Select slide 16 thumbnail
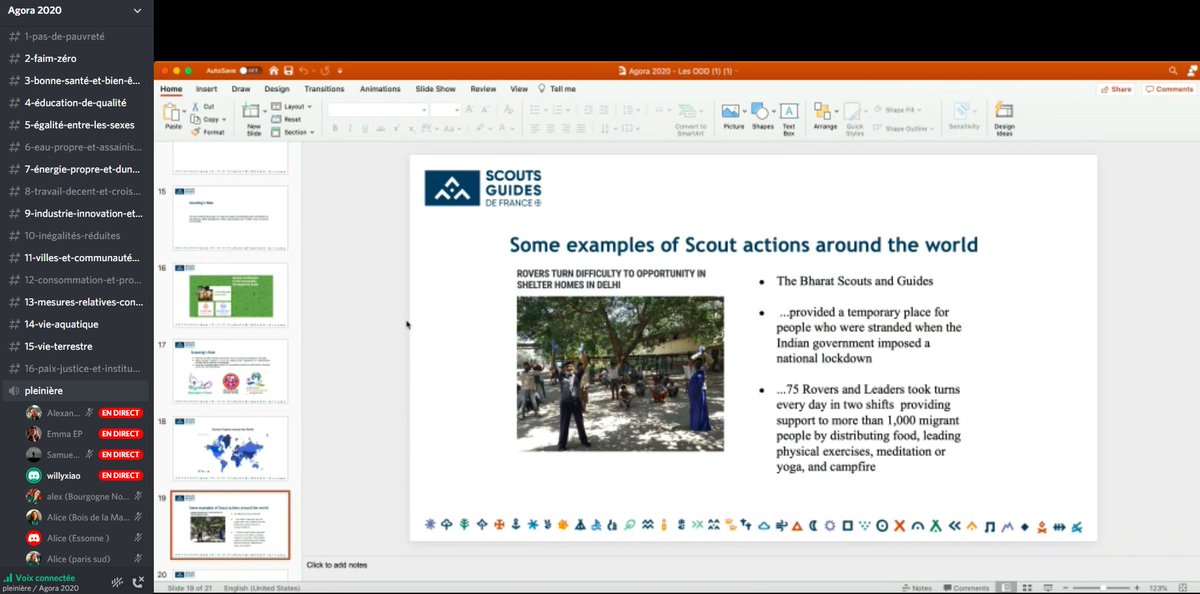This screenshot has width=1200, height=594. pyautogui.click(x=230, y=296)
